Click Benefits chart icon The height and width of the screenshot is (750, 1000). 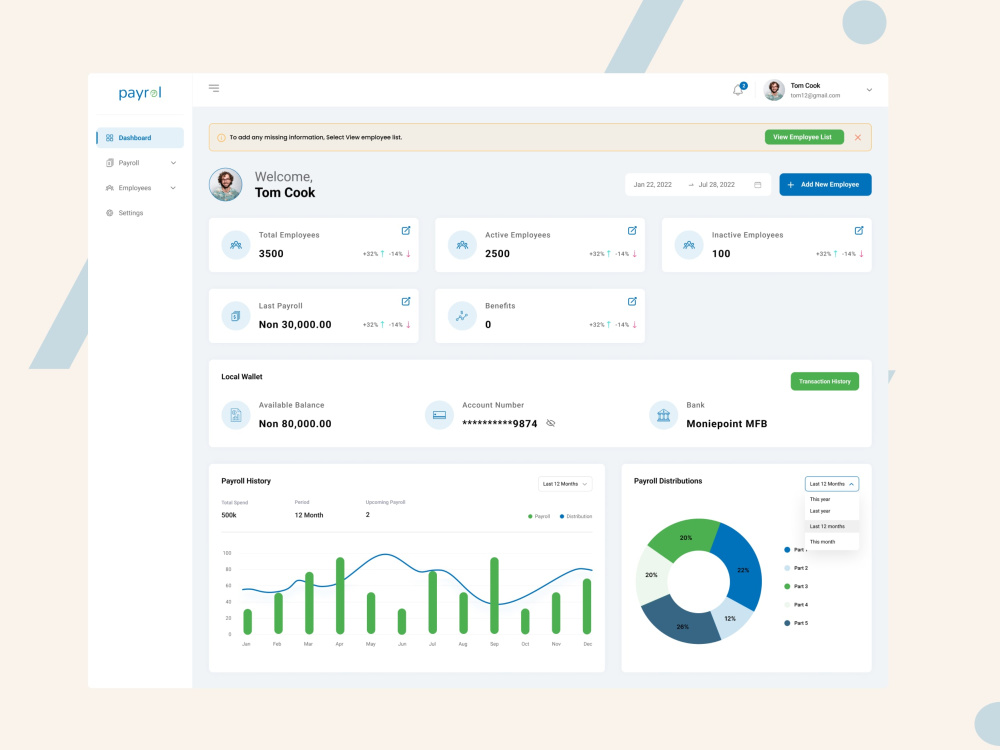(x=462, y=316)
